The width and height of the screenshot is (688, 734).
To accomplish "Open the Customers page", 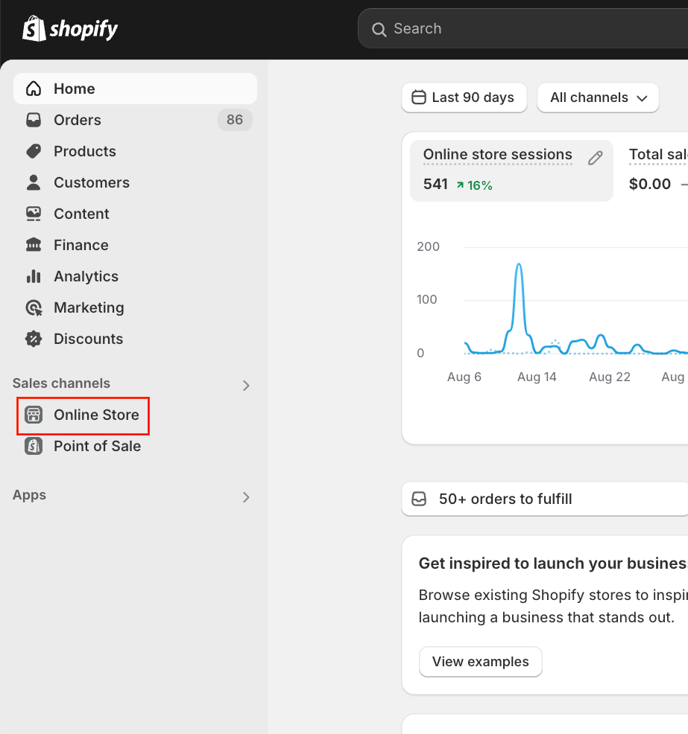I will 135,183.
